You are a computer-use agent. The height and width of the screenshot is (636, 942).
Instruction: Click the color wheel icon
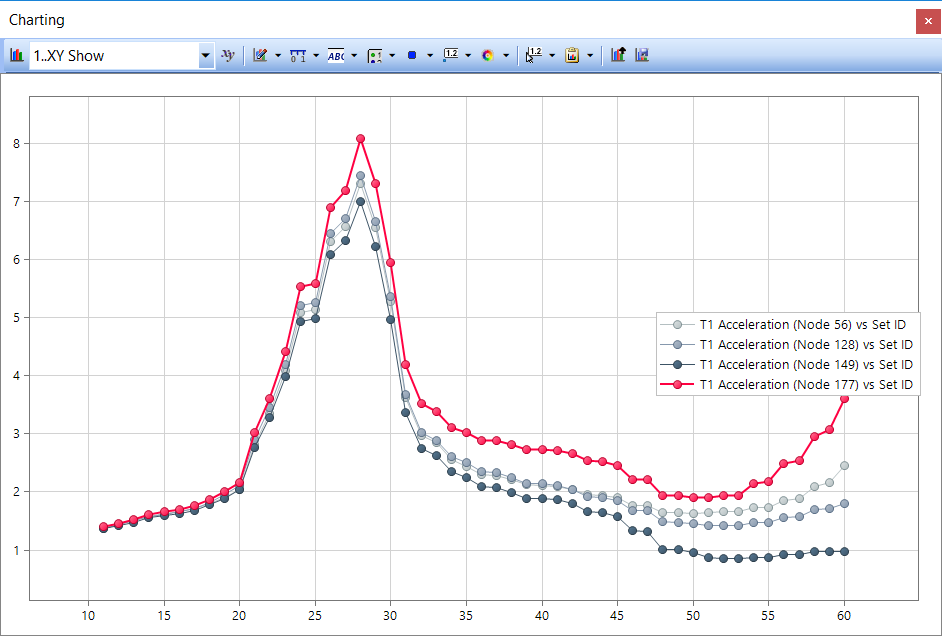coord(488,55)
